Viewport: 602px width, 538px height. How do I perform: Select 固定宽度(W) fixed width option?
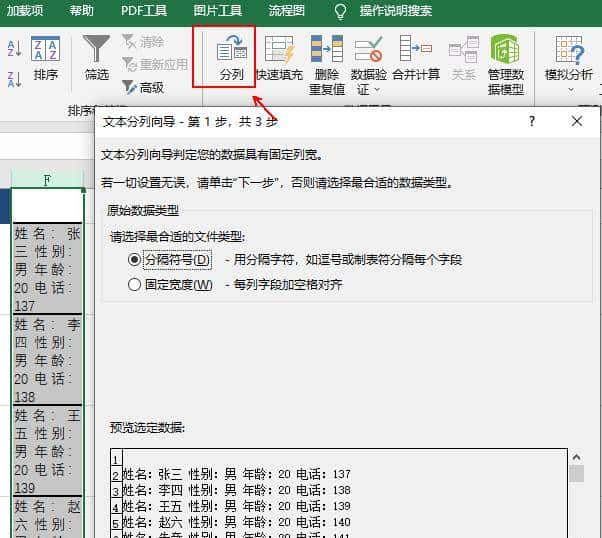134,285
